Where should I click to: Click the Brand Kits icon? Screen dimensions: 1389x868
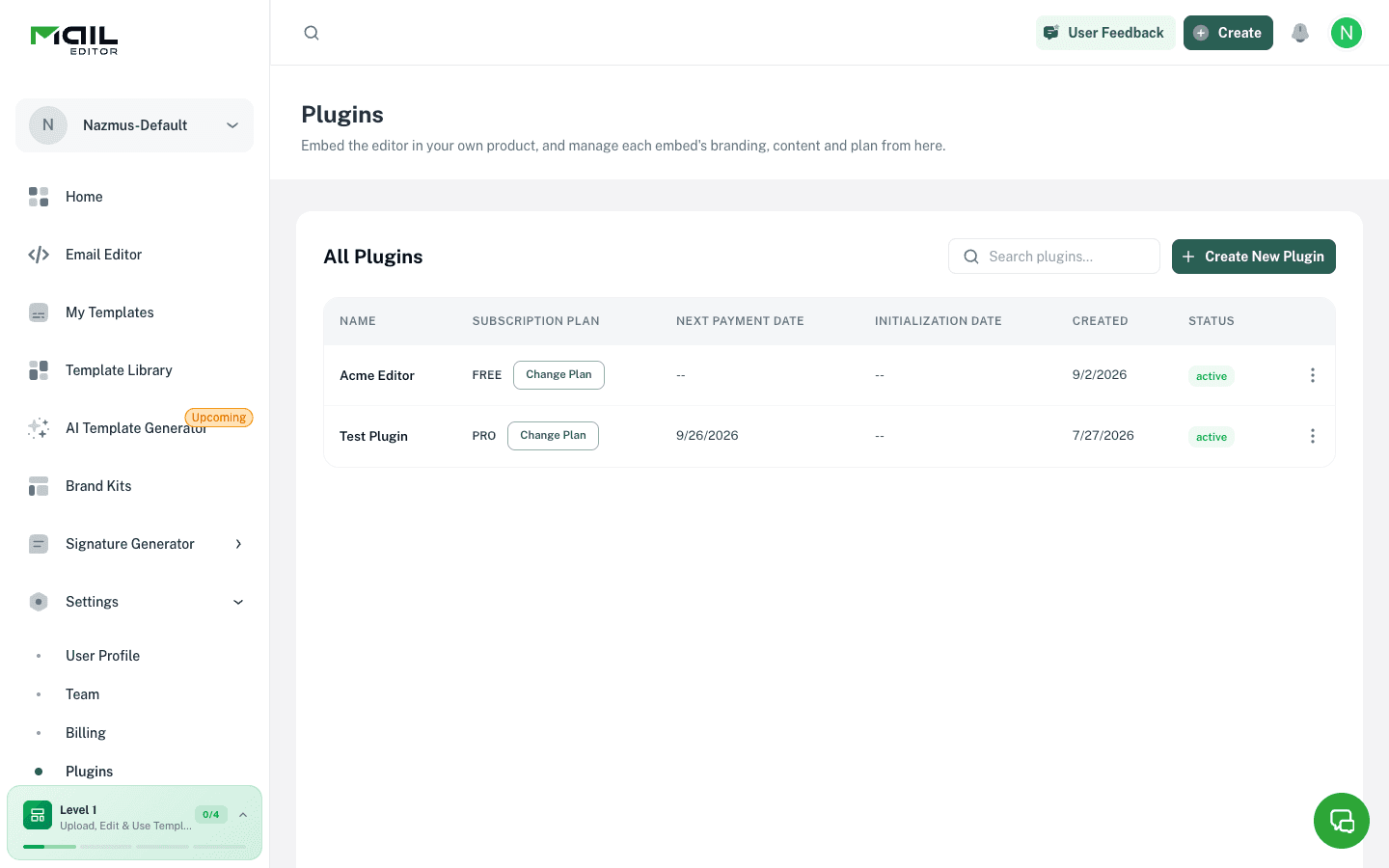[39, 486]
